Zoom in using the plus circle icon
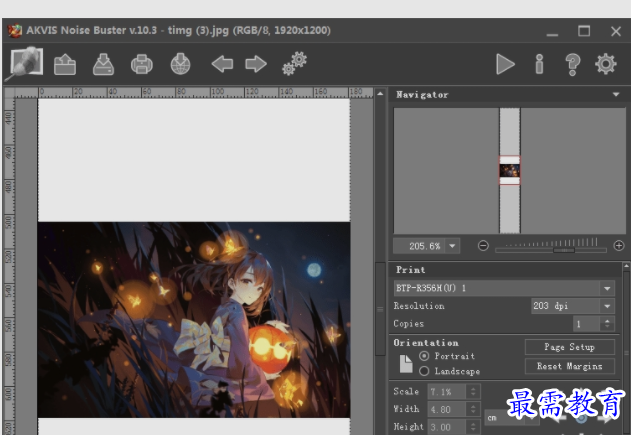Screen dimensions: 631x435 click(619, 245)
